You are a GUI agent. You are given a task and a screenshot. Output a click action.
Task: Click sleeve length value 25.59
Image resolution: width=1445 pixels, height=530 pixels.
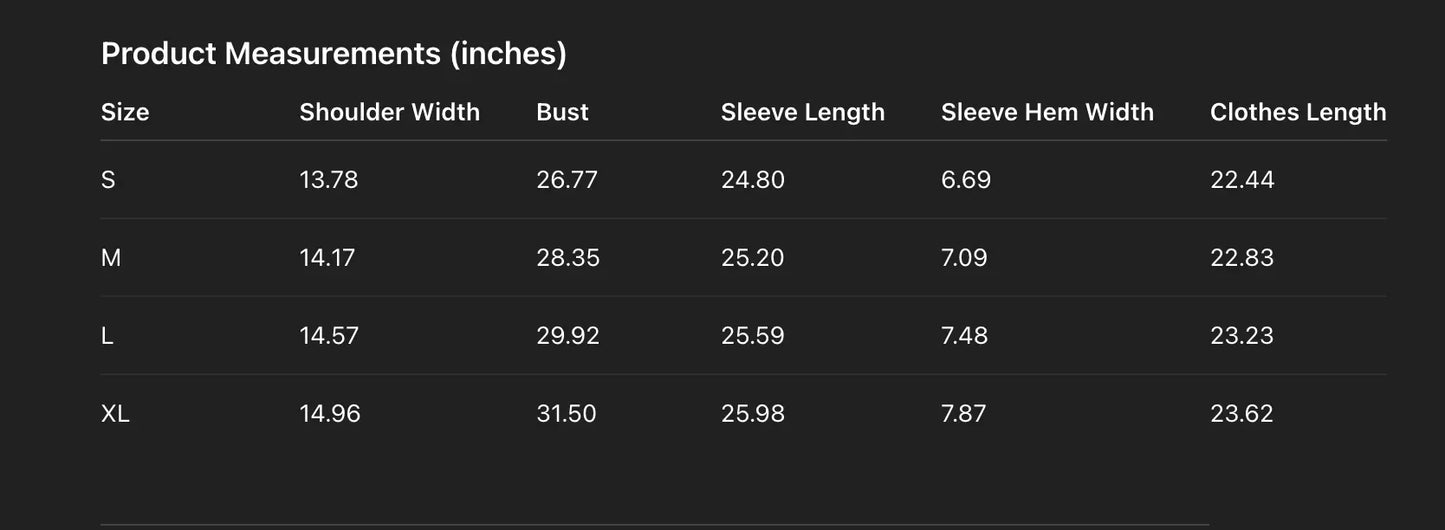coord(752,336)
